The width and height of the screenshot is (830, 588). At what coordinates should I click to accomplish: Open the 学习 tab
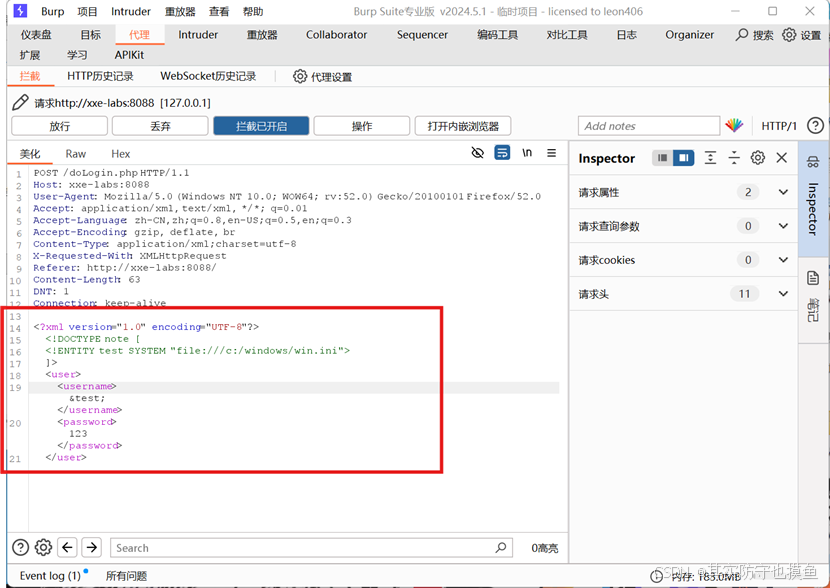tap(77, 55)
